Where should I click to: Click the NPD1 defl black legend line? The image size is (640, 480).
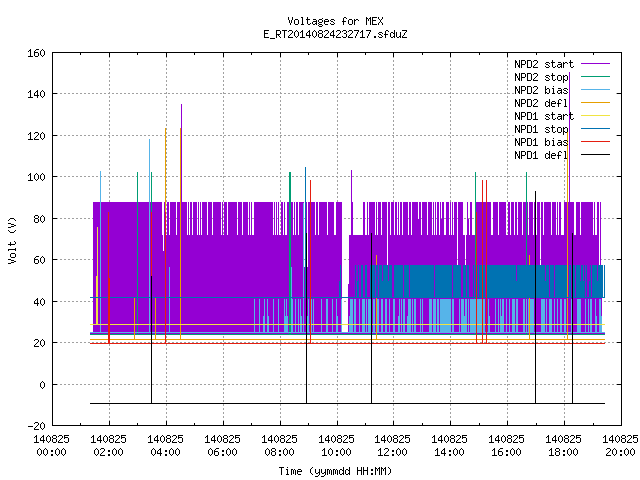[595, 155]
